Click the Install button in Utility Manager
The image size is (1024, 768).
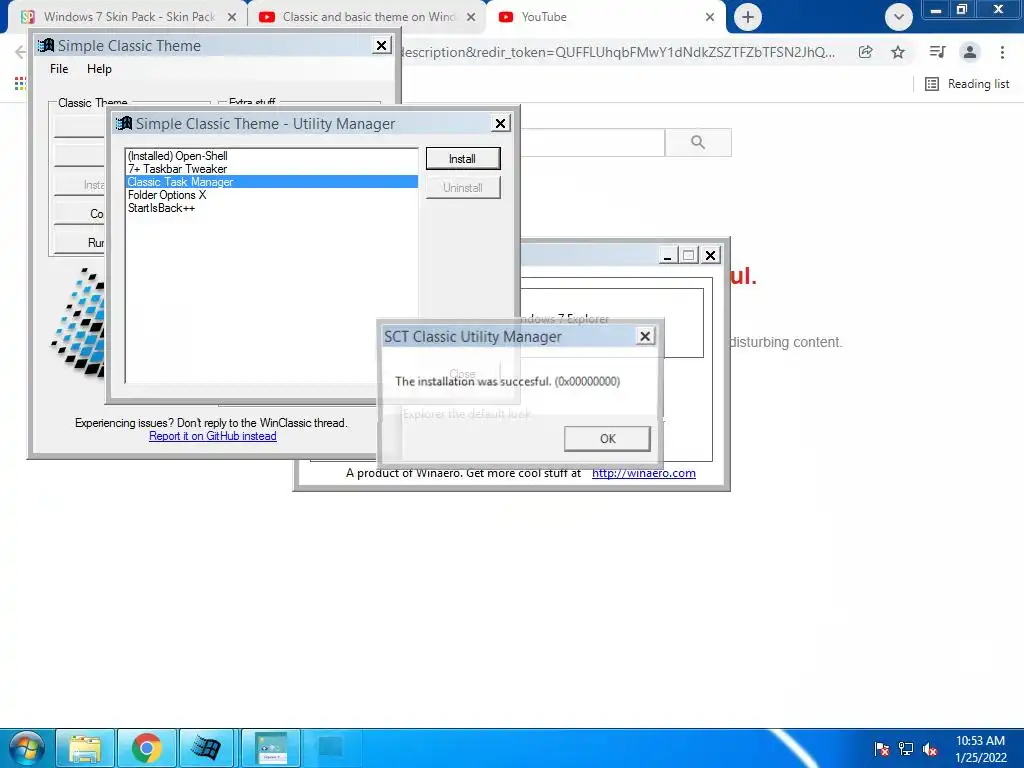(462, 159)
